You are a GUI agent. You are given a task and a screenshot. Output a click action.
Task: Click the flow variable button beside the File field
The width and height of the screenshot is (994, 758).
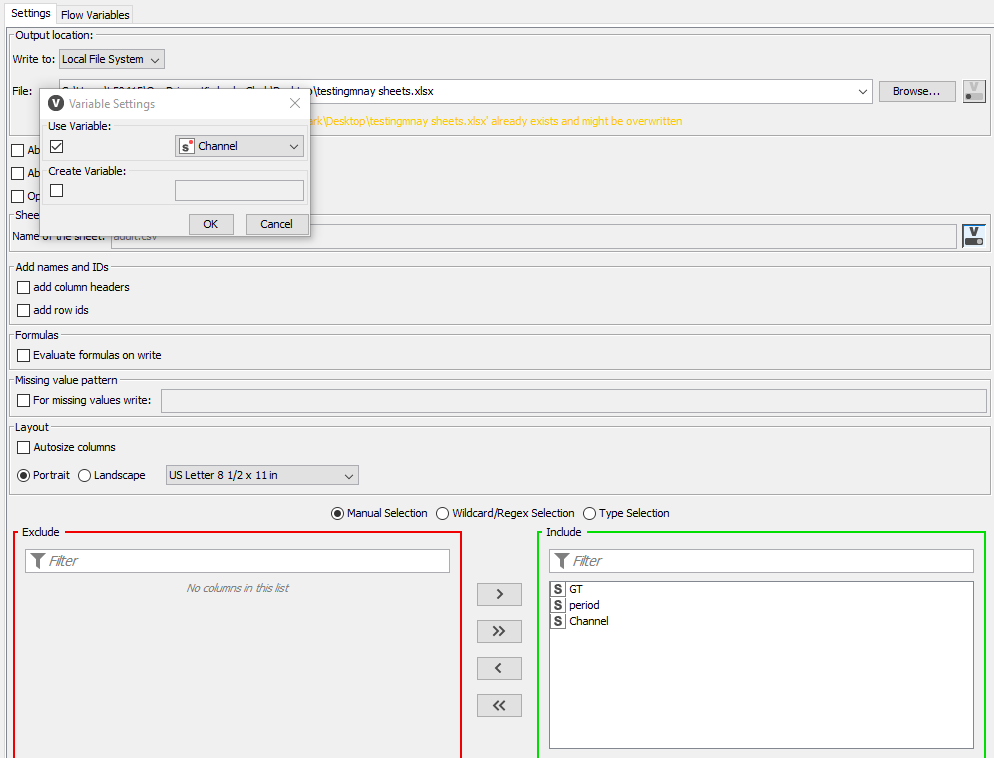[x=973, y=91]
